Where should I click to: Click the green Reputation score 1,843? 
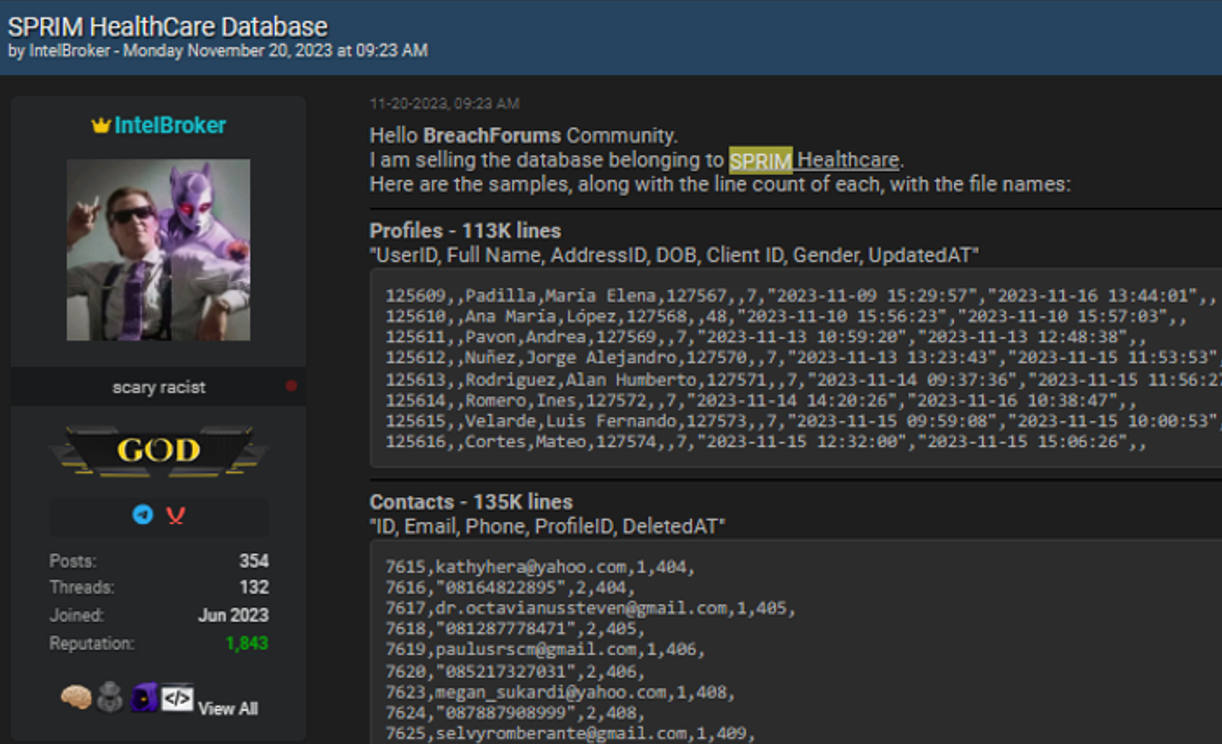click(x=247, y=643)
